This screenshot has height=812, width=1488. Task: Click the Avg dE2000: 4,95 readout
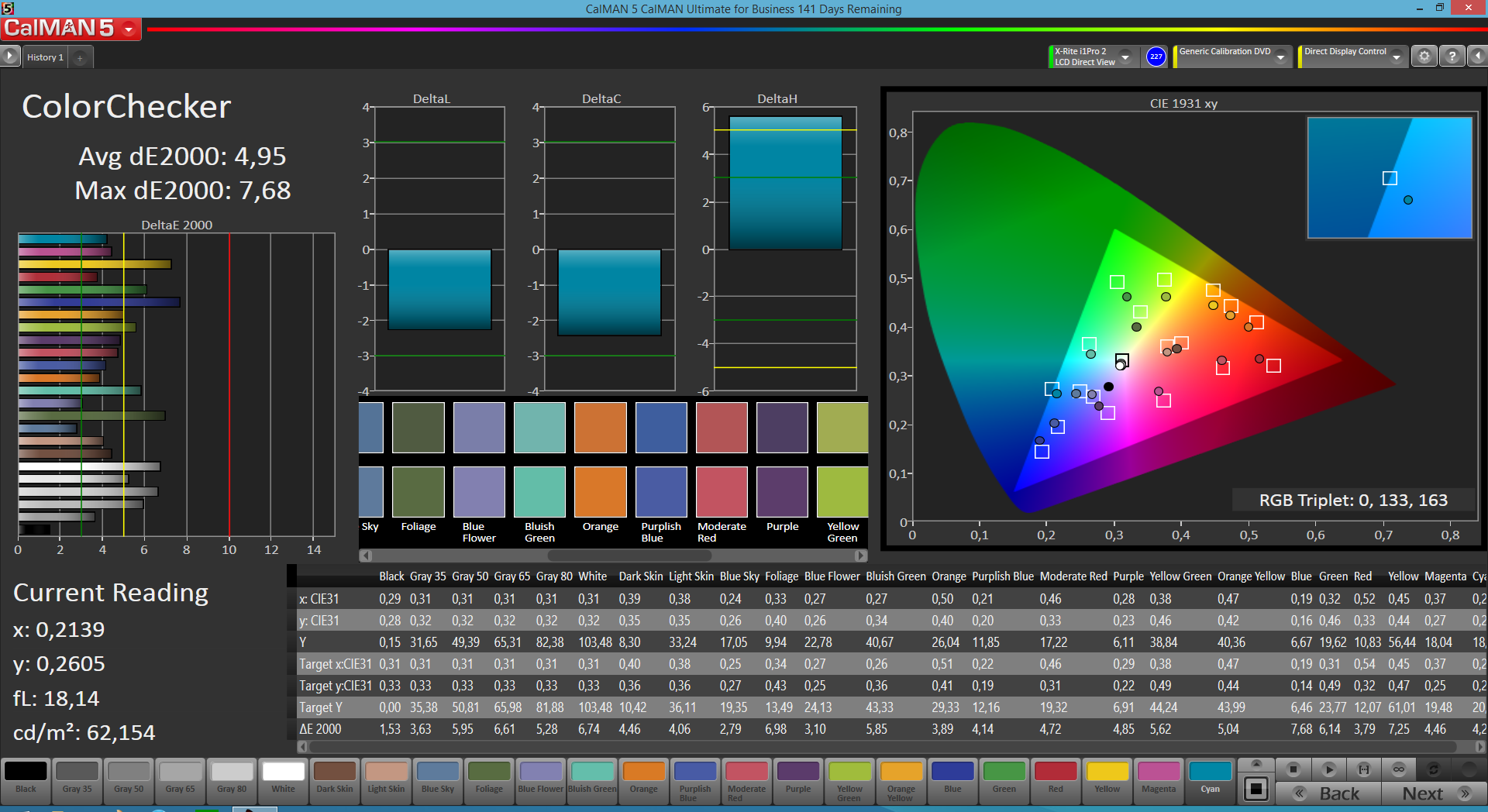coord(182,157)
